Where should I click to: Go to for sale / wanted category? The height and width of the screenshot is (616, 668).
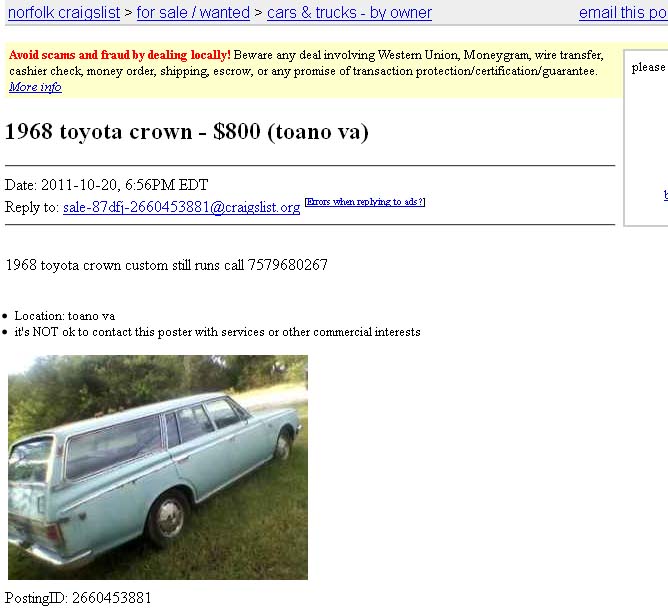point(193,13)
